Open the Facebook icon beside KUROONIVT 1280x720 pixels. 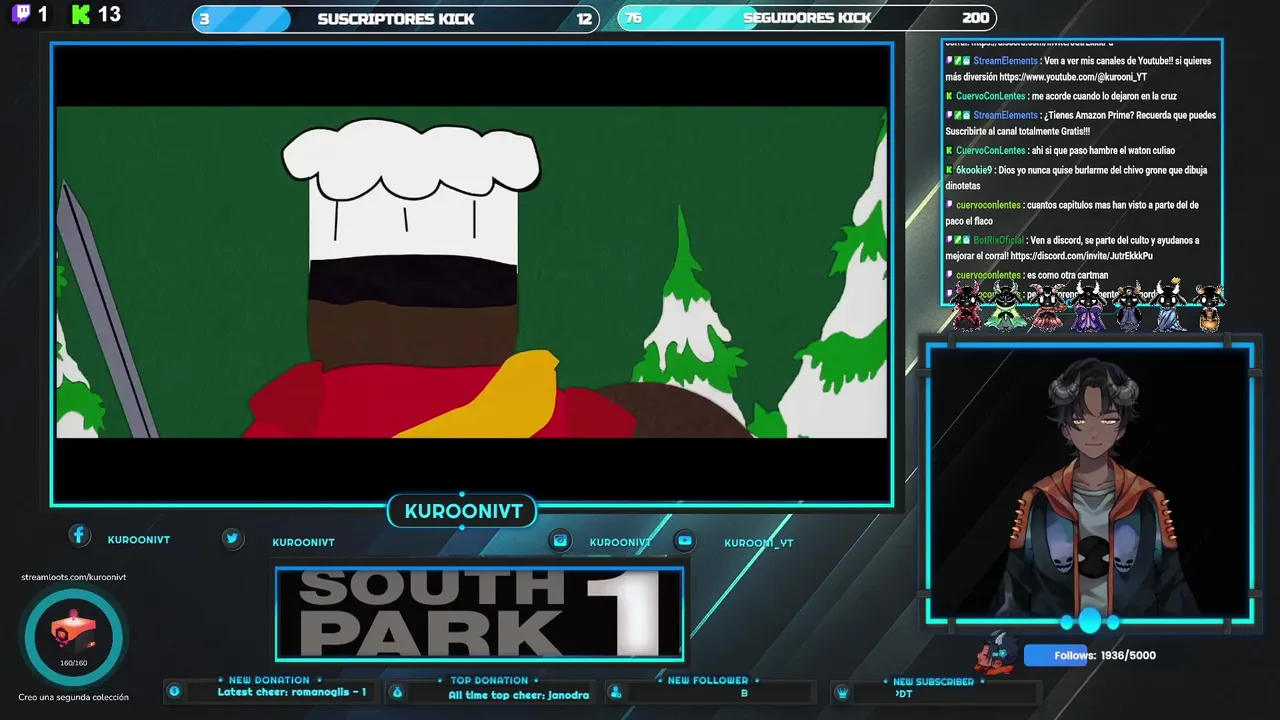(79, 536)
